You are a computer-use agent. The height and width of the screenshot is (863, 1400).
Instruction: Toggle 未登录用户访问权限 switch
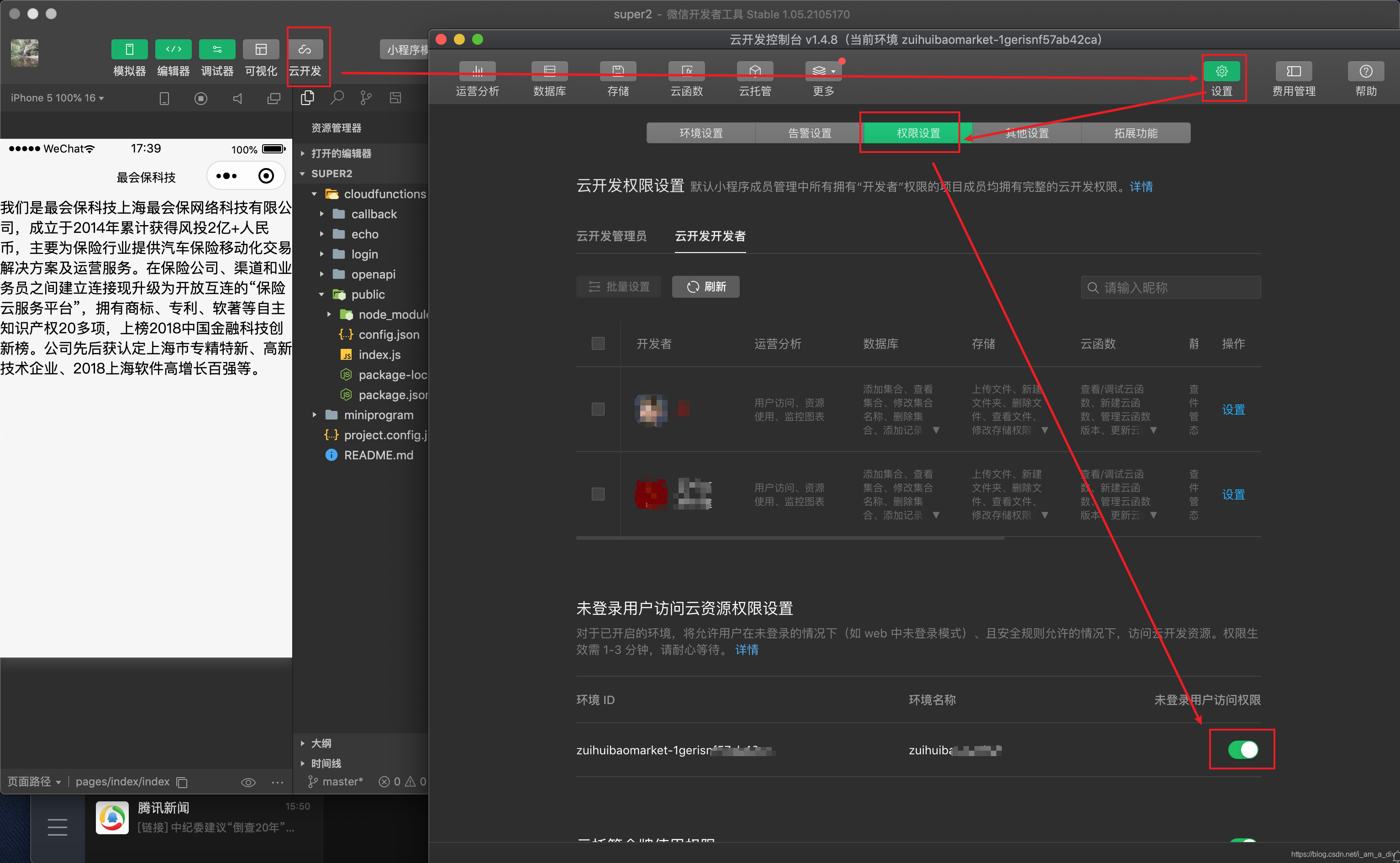pos(1242,749)
